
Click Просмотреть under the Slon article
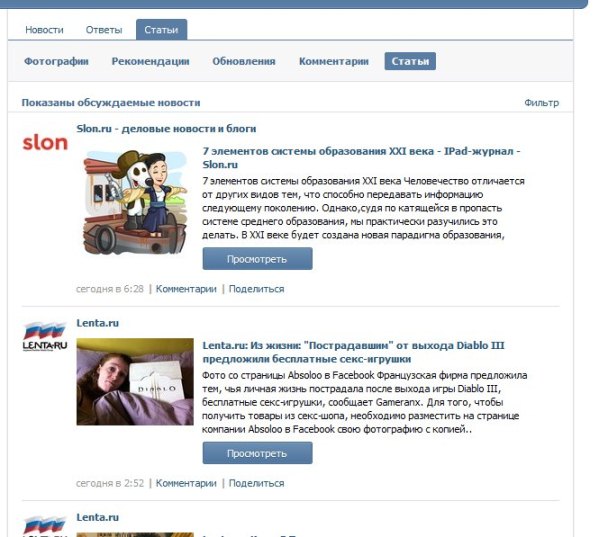(257, 259)
